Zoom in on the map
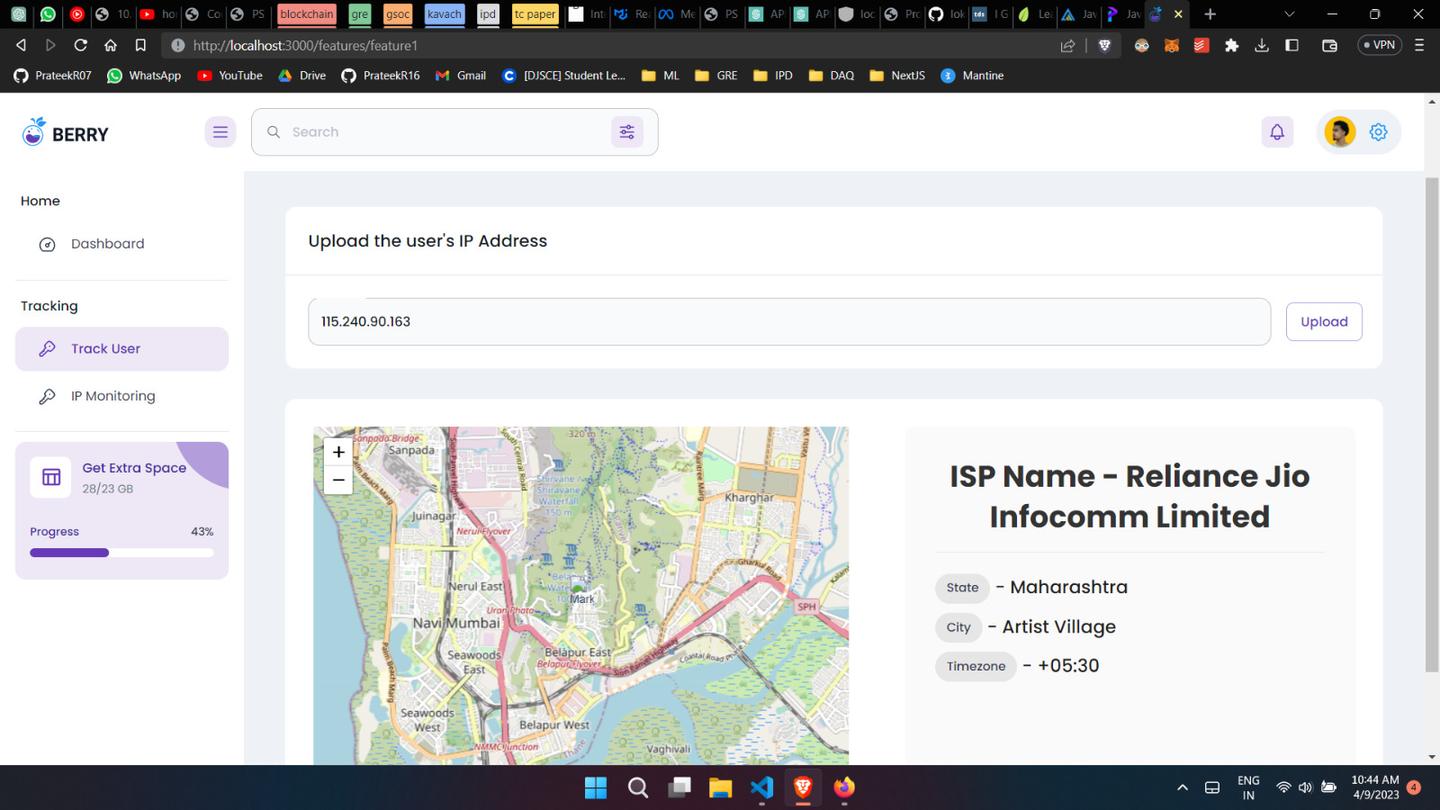 [x=339, y=452]
